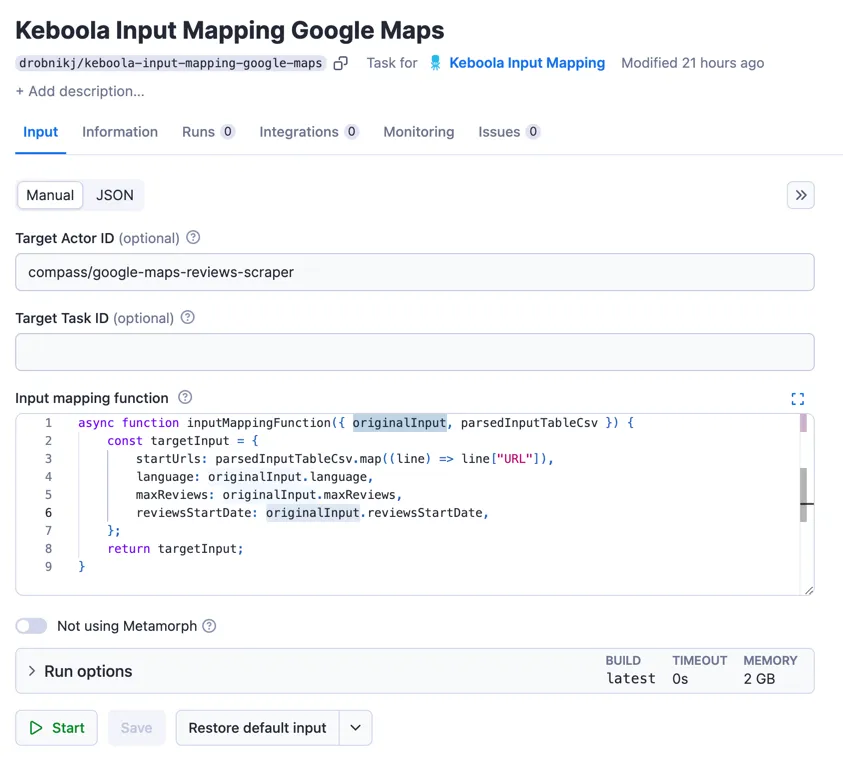Show help for Input mapping function

(185, 397)
